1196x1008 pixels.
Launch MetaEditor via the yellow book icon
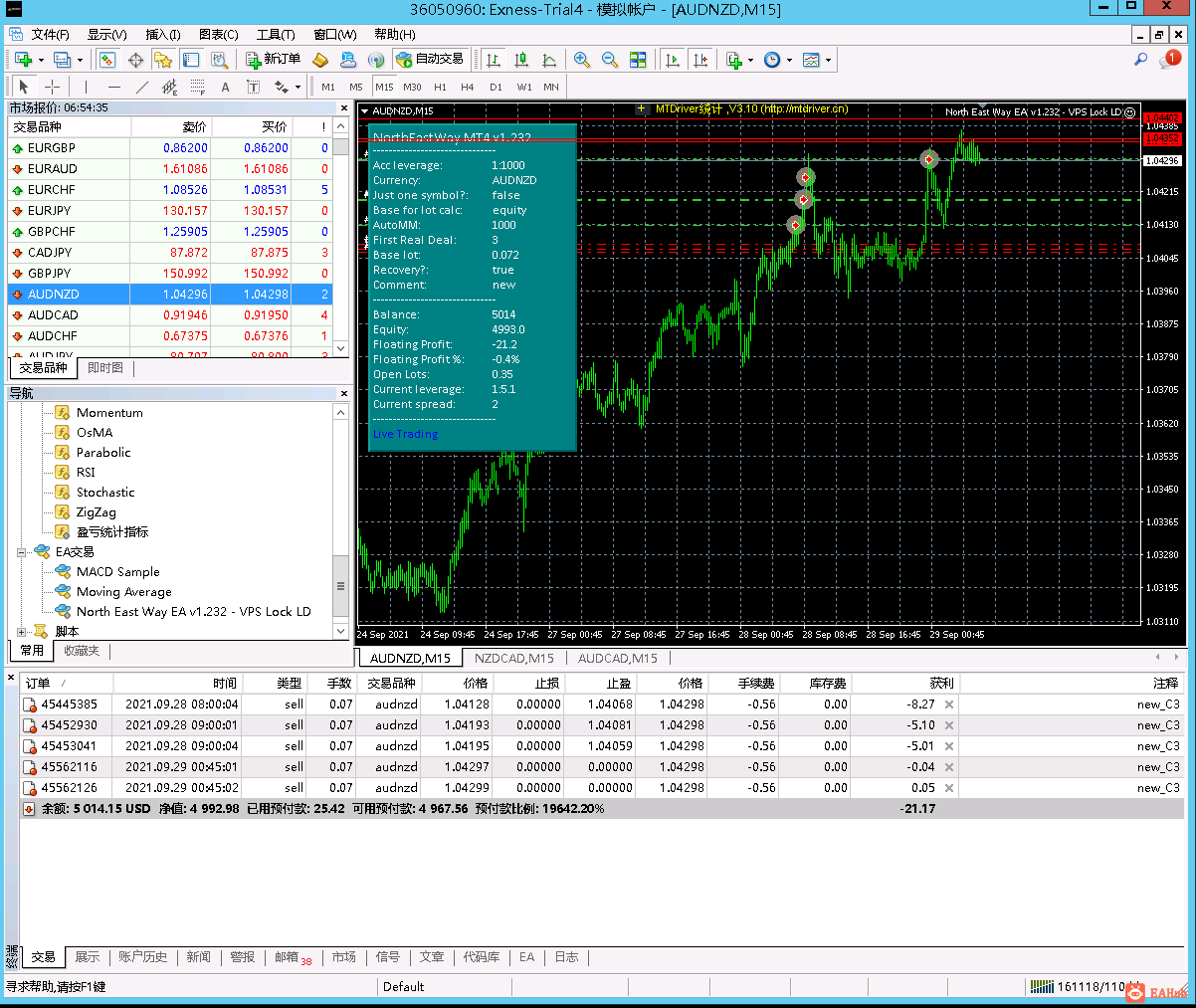(x=320, y=60)
